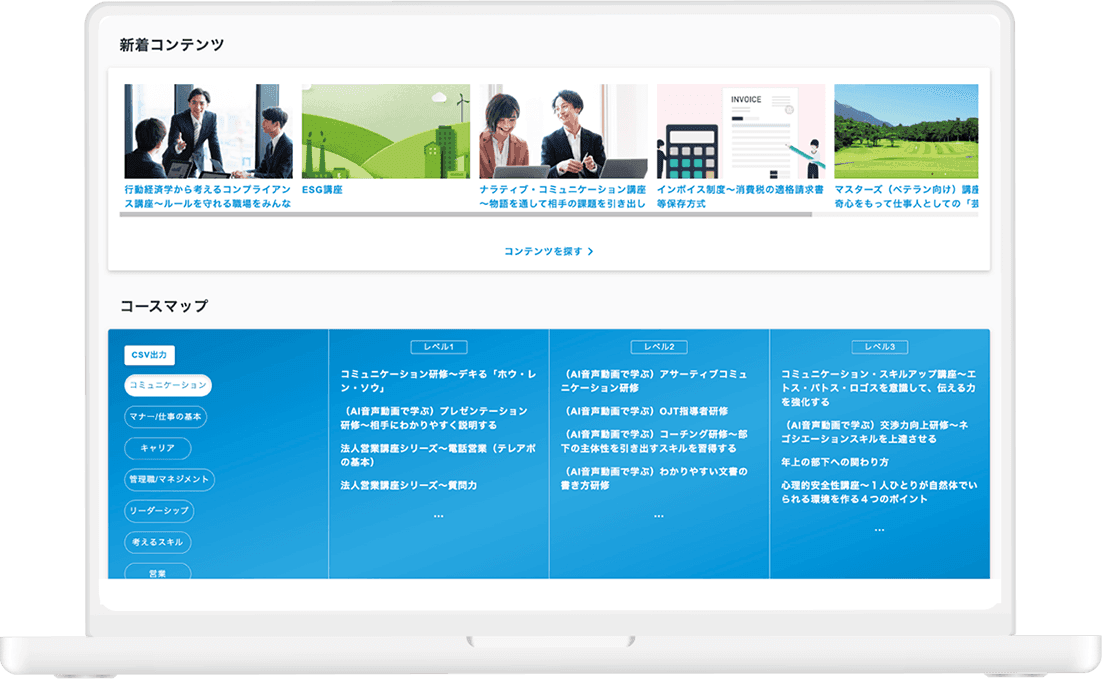Open the invoice calculator course thumbnail

click(740, 131)
